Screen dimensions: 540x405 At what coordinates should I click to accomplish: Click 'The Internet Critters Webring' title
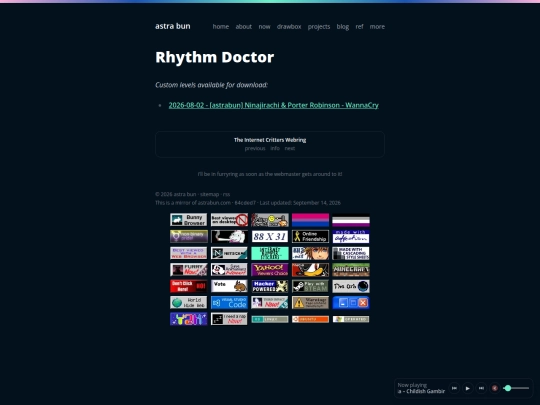(x=270, y=140)
